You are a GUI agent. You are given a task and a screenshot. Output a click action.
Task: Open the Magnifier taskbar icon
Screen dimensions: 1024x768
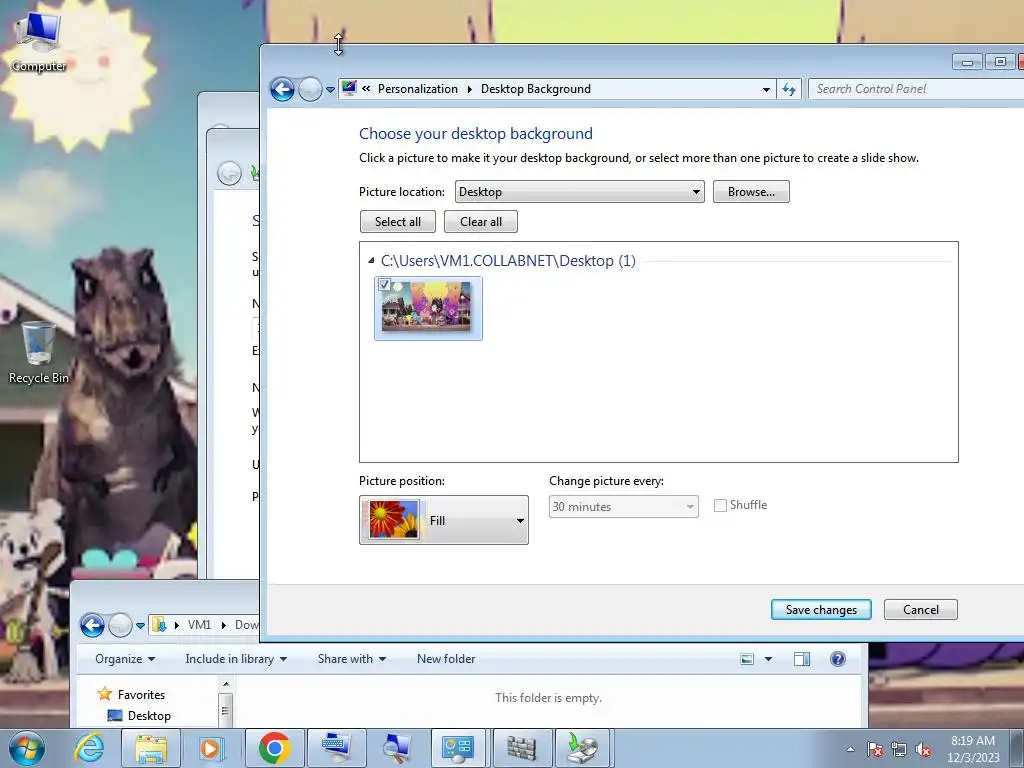coord(396,748)
